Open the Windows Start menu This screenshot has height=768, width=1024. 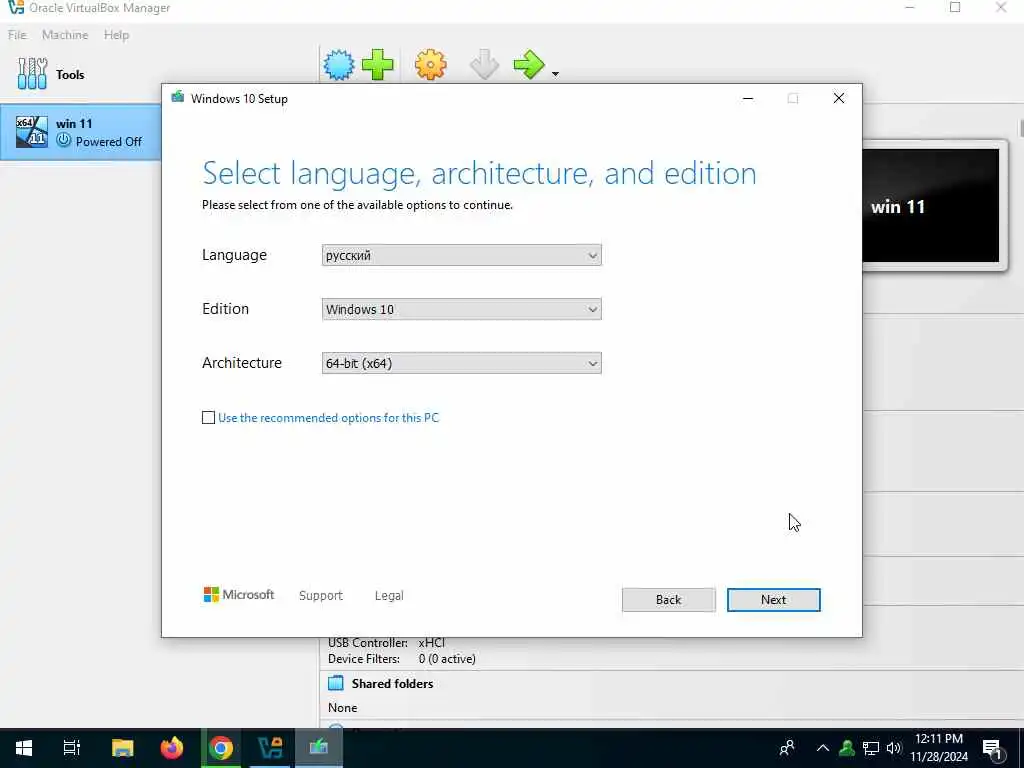click(x=24, y=748)
